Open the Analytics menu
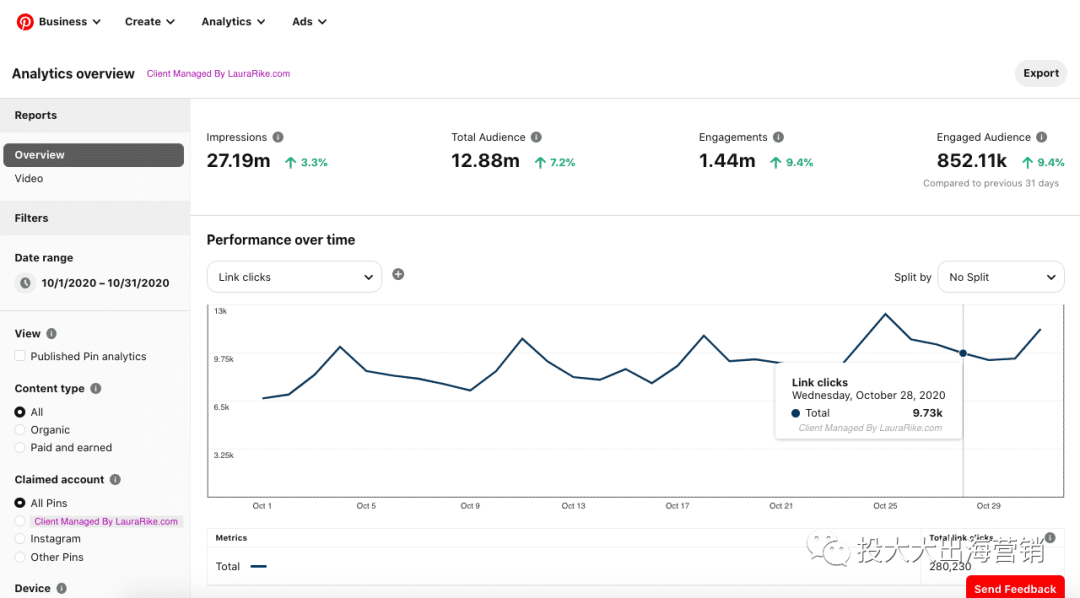 233,21
